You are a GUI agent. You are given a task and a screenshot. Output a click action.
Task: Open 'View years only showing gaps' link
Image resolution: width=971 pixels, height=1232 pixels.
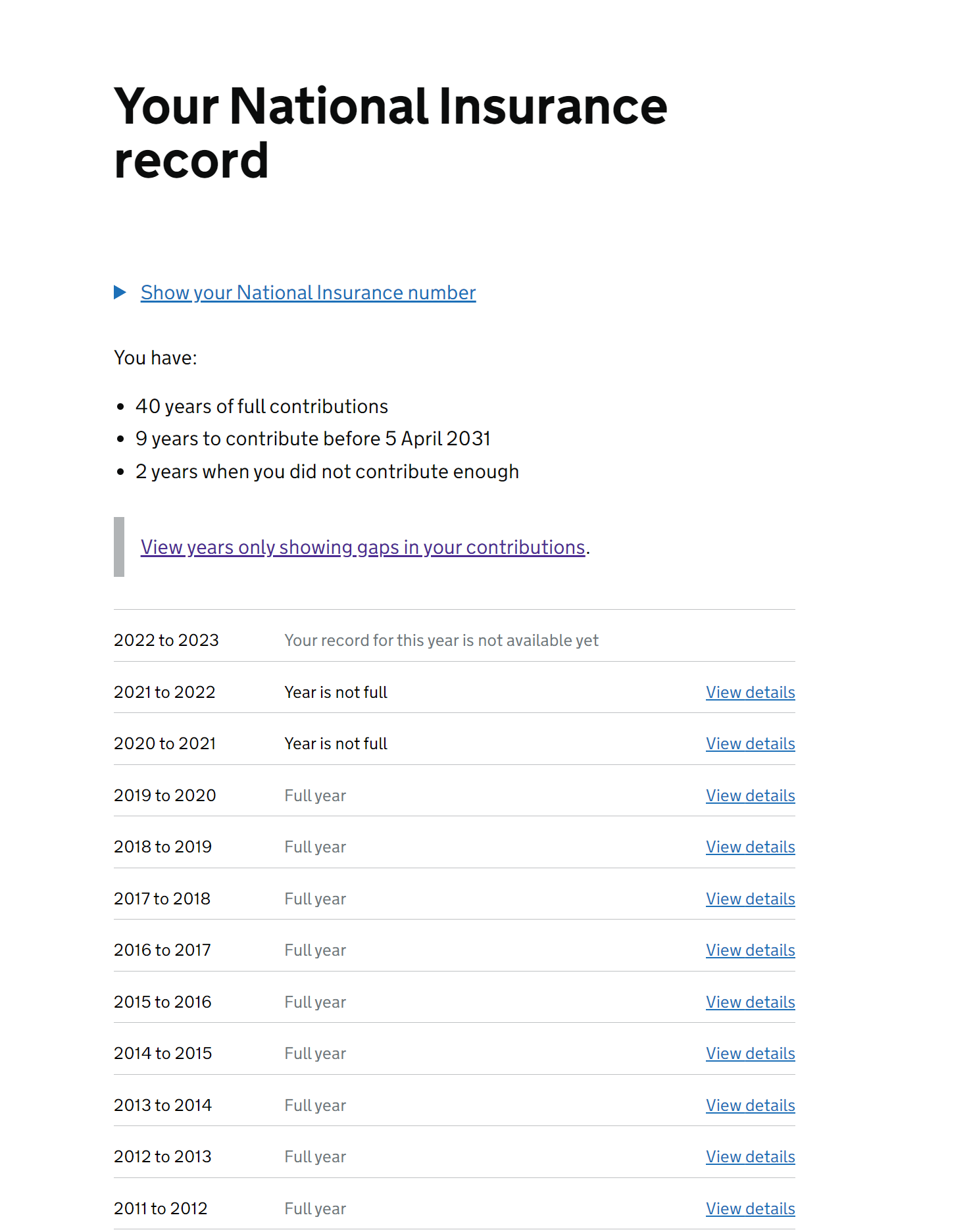362,547
